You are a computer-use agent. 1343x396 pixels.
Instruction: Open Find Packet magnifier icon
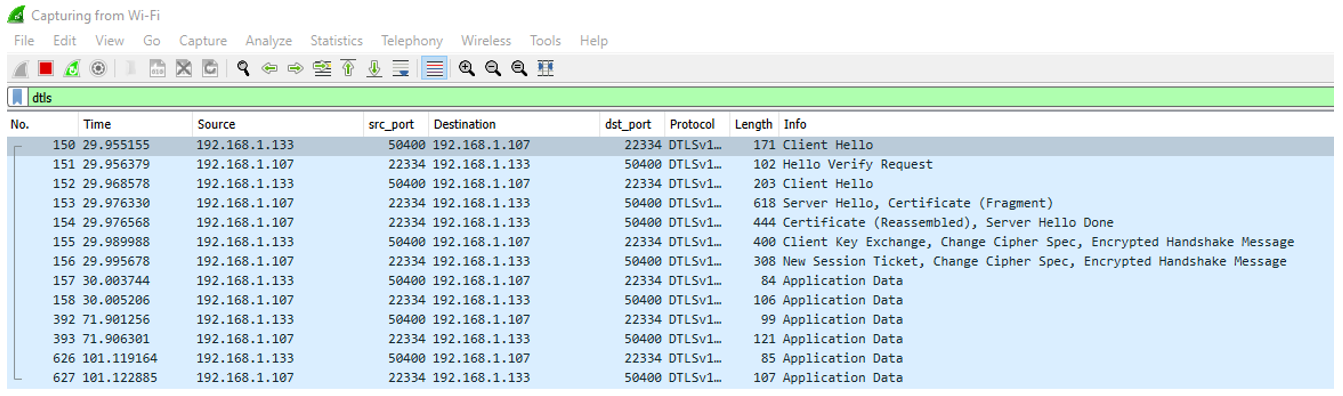click(x=243, y=68)
